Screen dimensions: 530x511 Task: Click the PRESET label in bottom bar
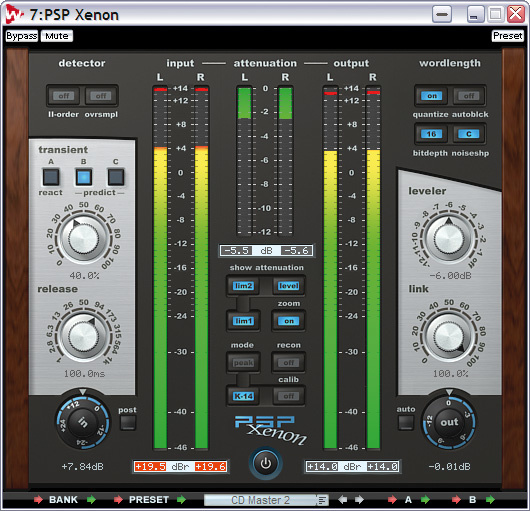pos(149,500)
